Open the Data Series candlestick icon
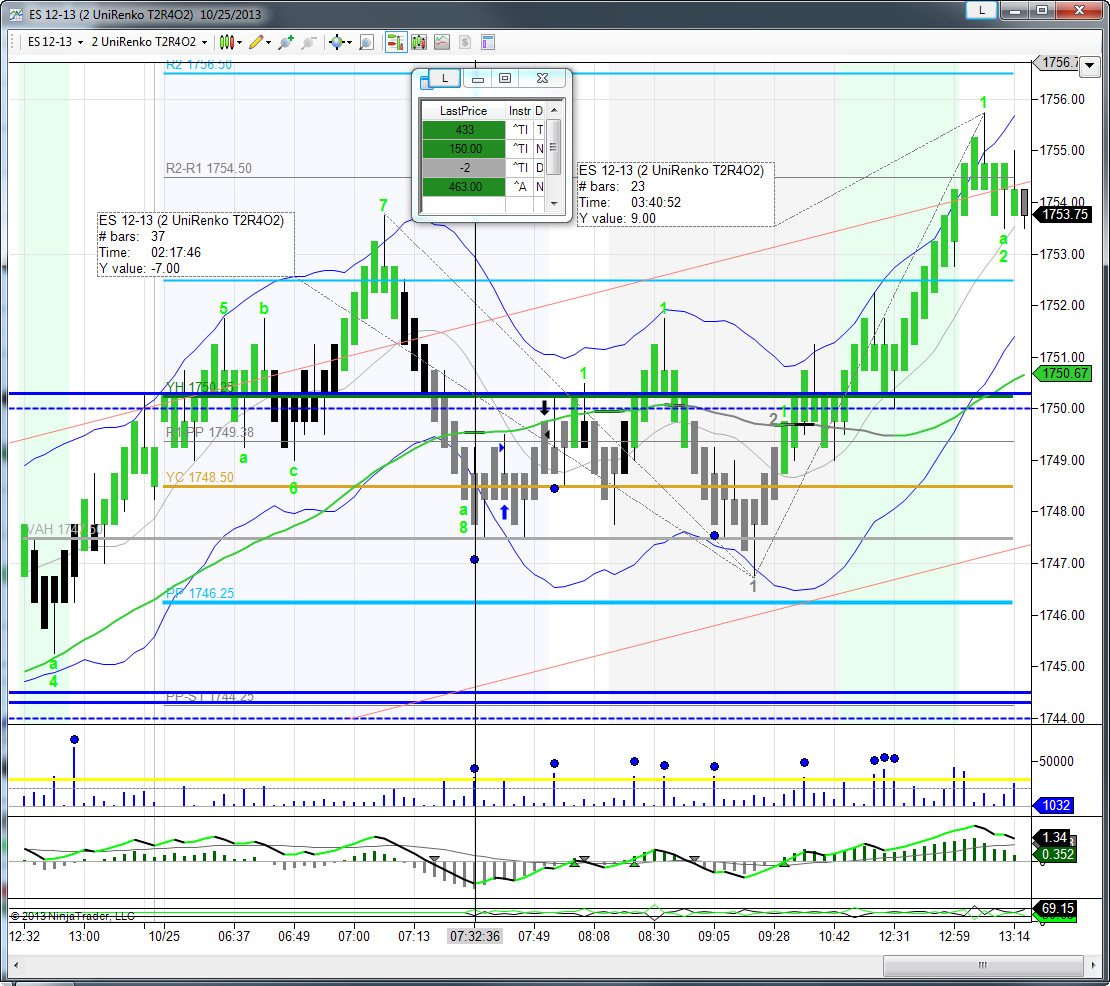 [419, 42]
